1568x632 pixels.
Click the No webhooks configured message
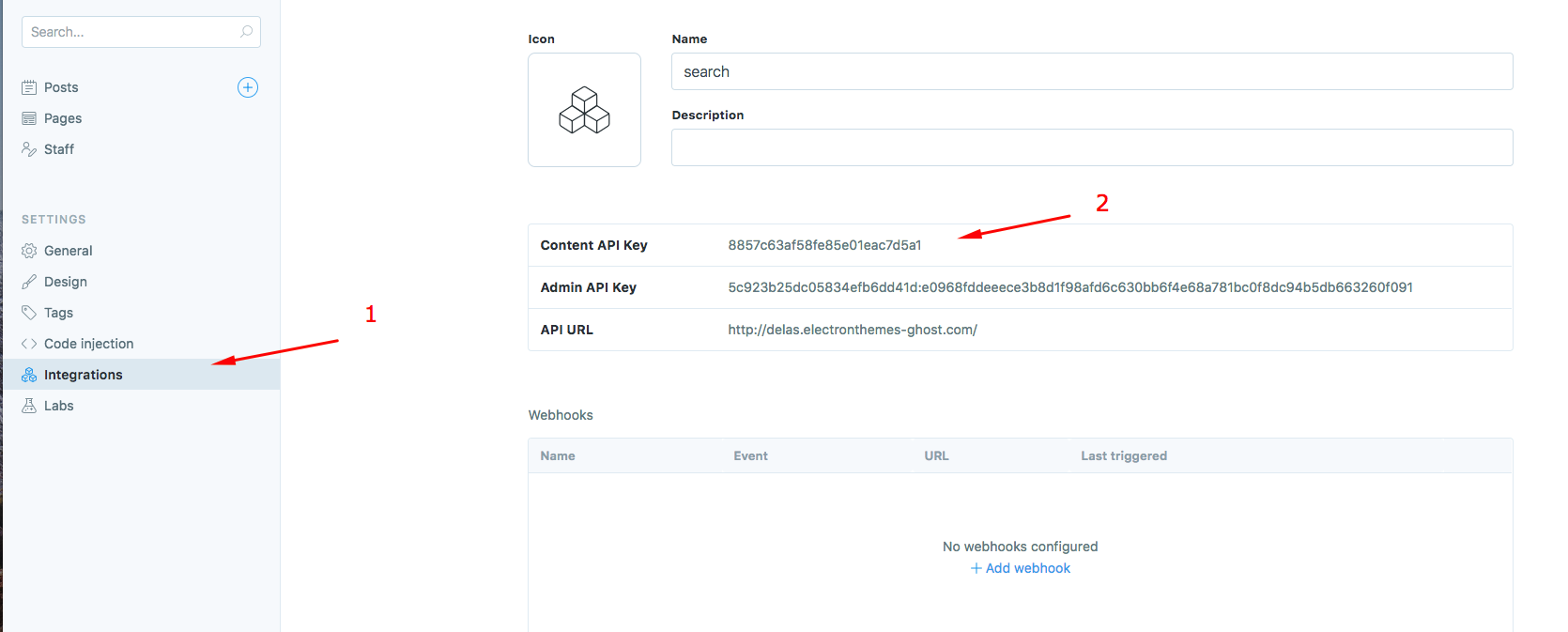coord(1021,547)
